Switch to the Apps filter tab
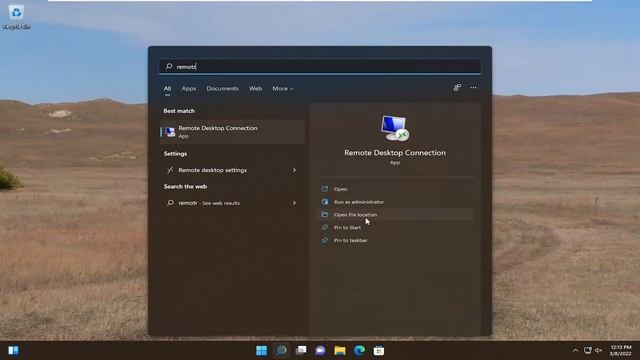640x360 pixels. (189, 89)
